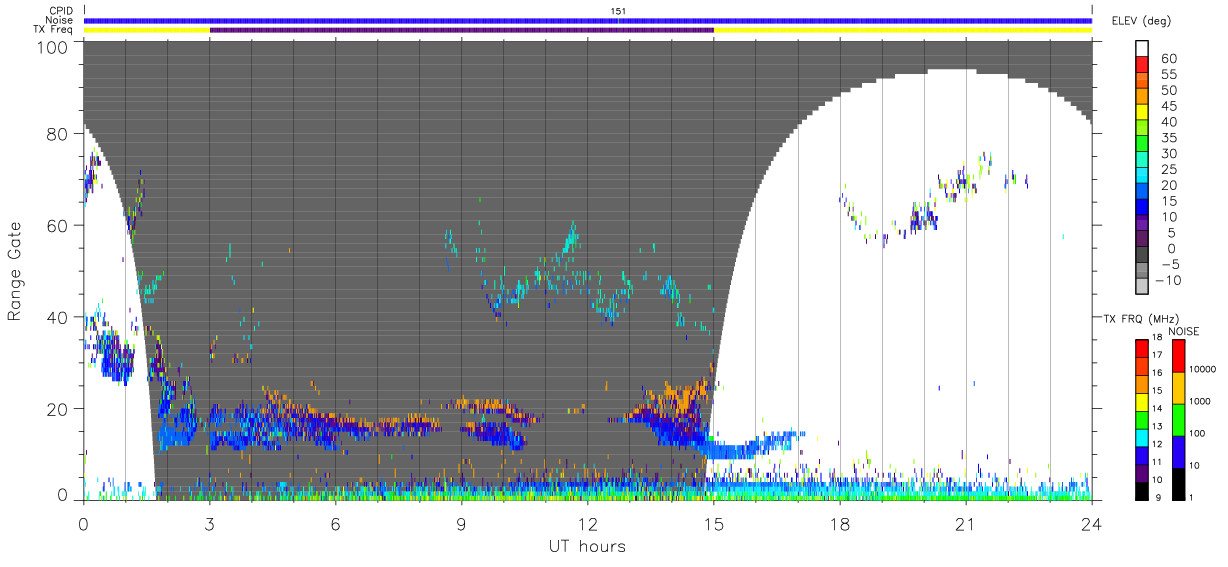Click the "80" tick on the Range Gate axis

(57, 134)
